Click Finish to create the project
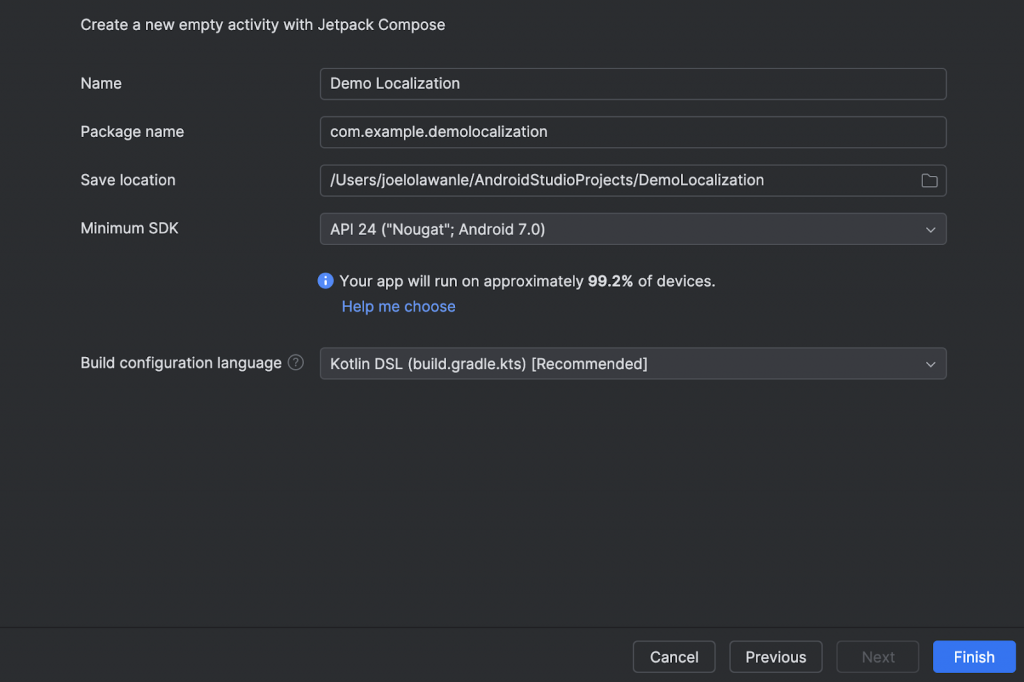 pyautogui.click(x=973, y=657)
